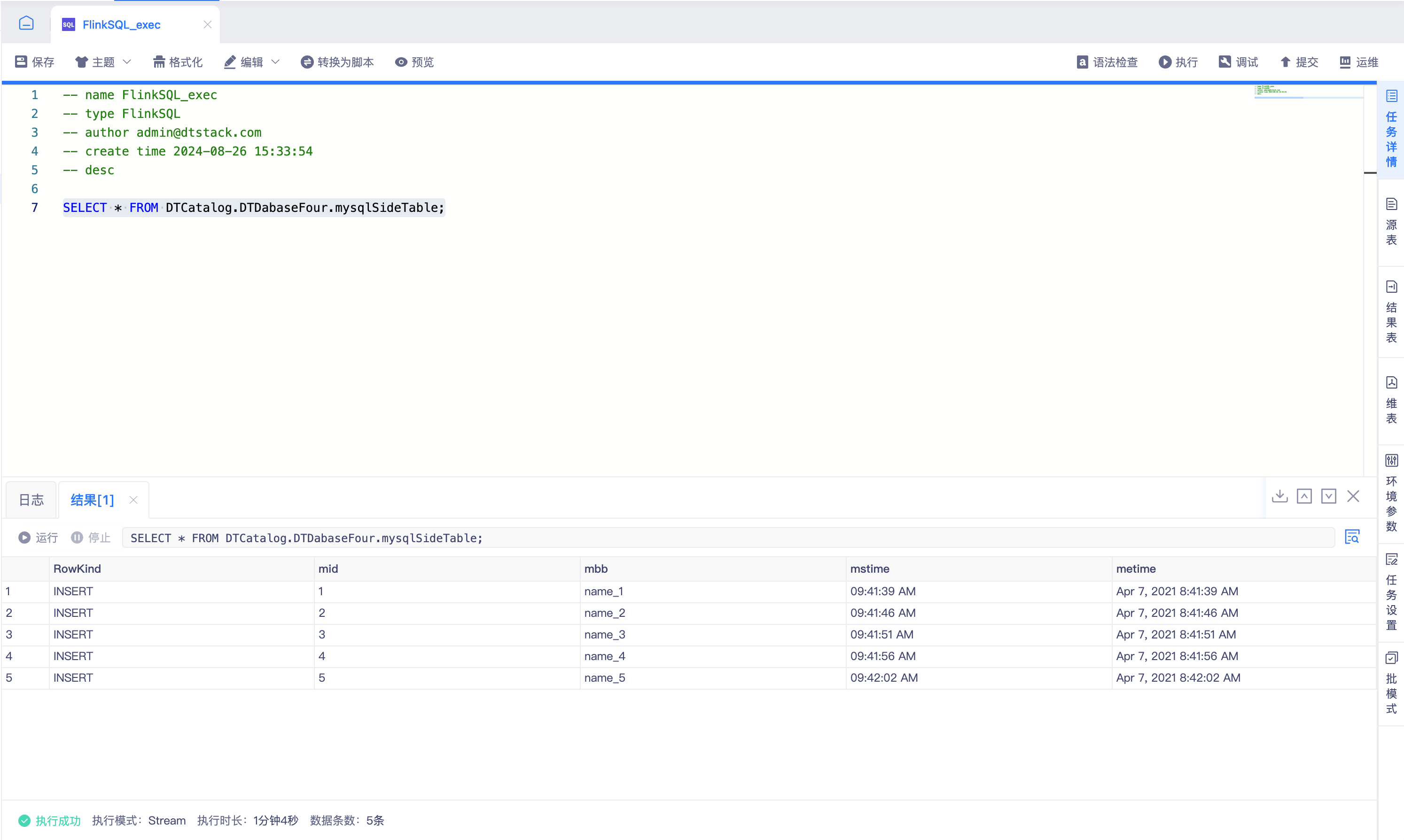Click the 调试 debug button
Screen dimensions: 1404x840
[1239, 62]
